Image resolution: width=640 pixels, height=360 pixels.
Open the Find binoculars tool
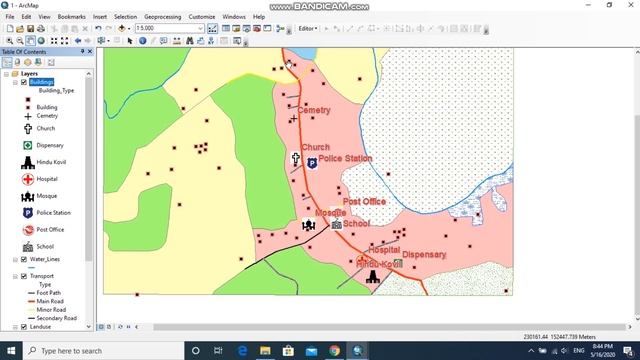pyautogui.click(x=190, y=41)
